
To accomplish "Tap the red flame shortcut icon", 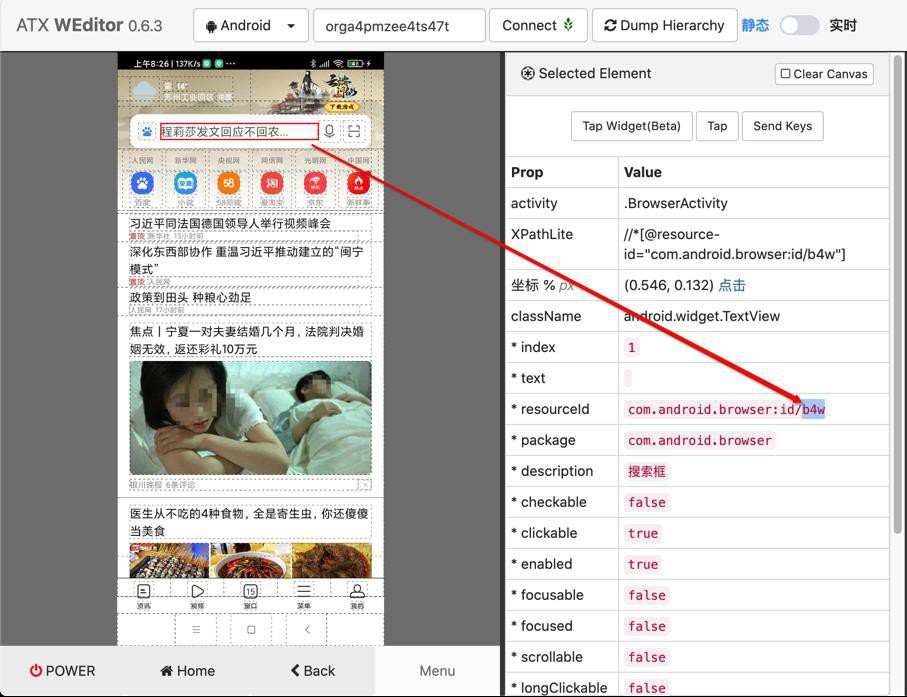I will point(359,184).
